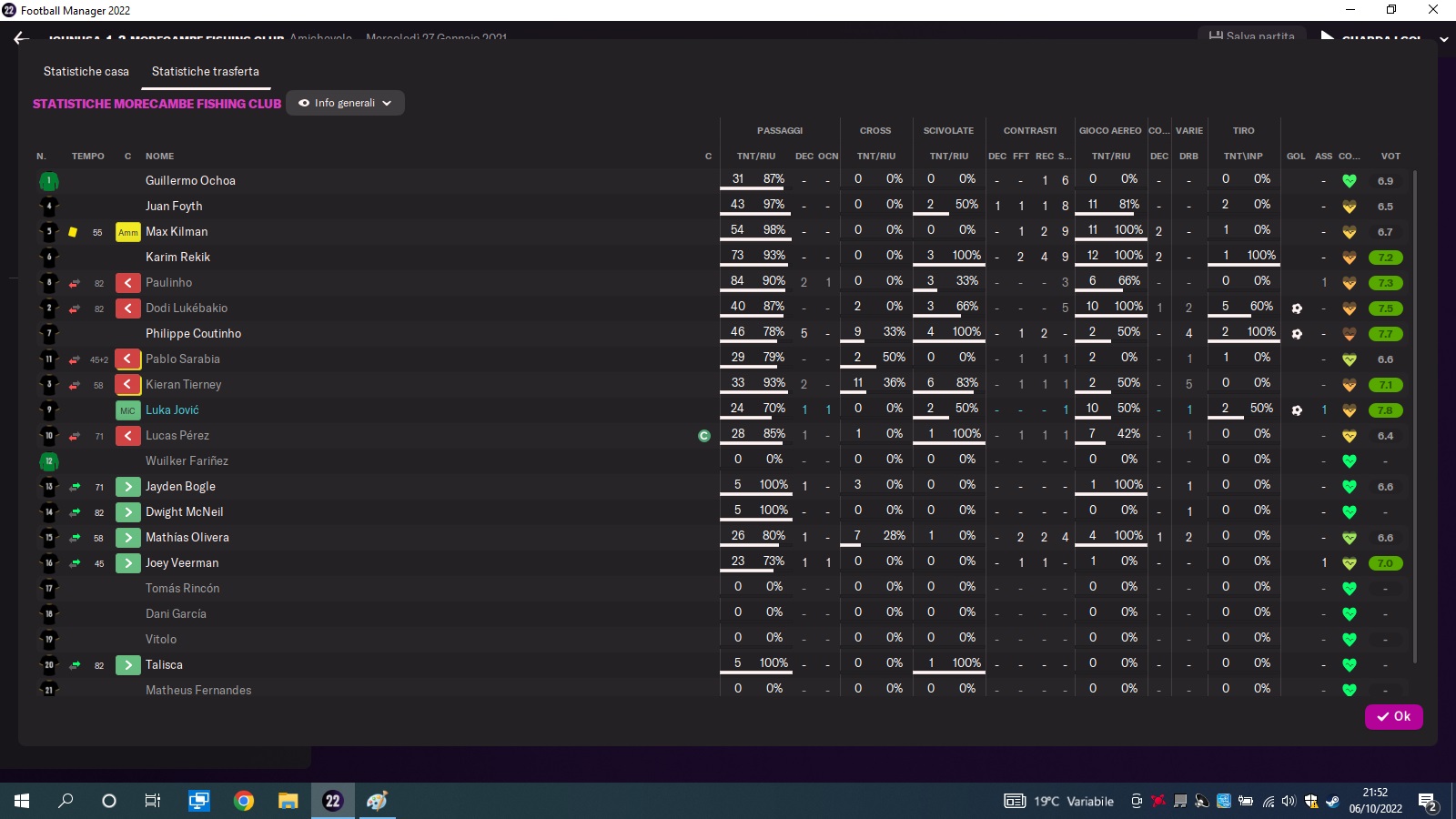Open Windows taskbar search

(66, 801)
